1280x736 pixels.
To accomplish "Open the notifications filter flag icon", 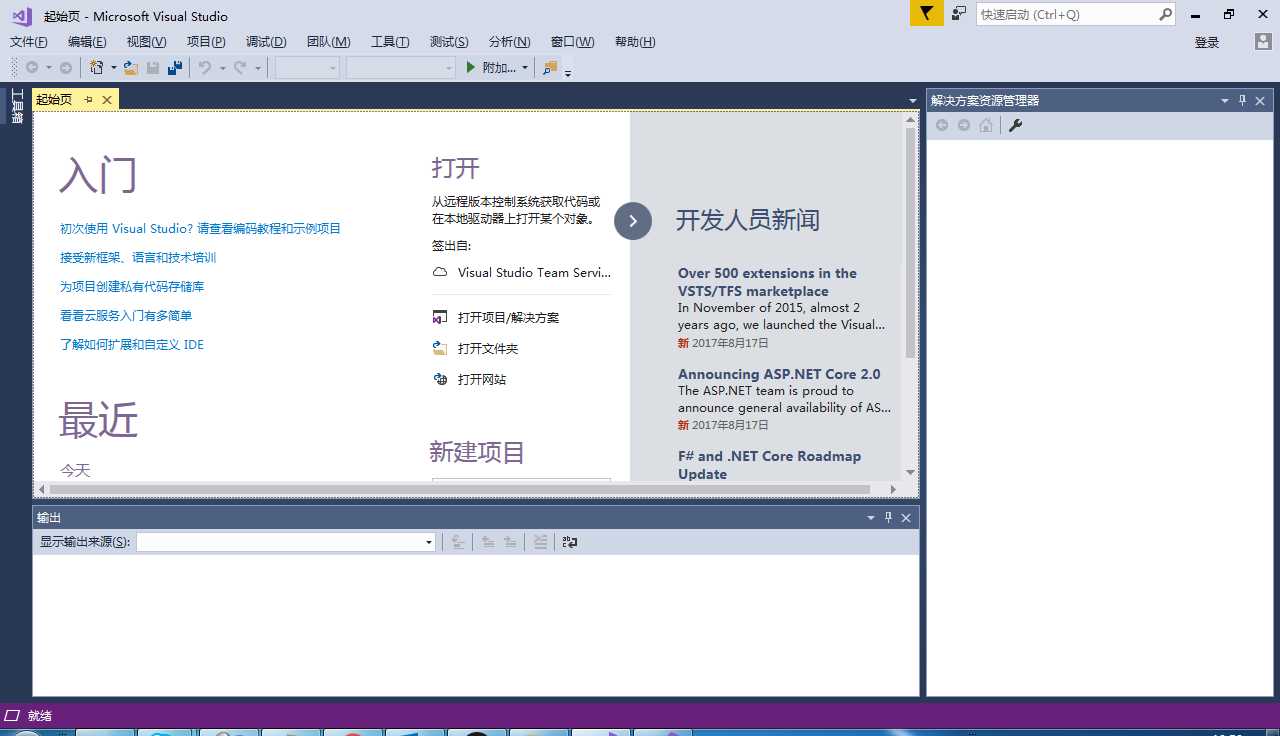I will click(927, 14).
